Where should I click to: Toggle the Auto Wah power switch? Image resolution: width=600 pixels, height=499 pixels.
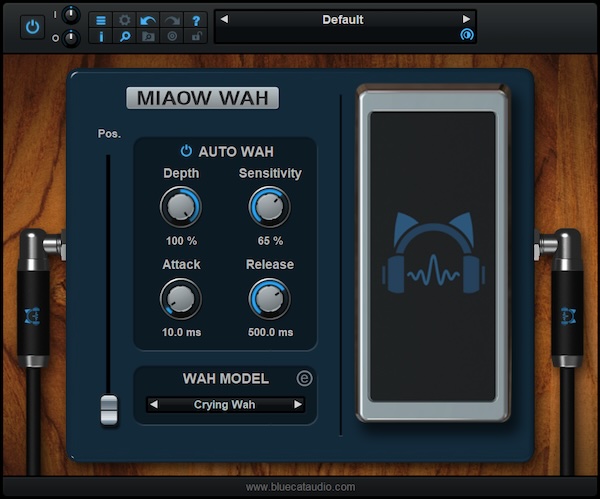tap(186, 151)
